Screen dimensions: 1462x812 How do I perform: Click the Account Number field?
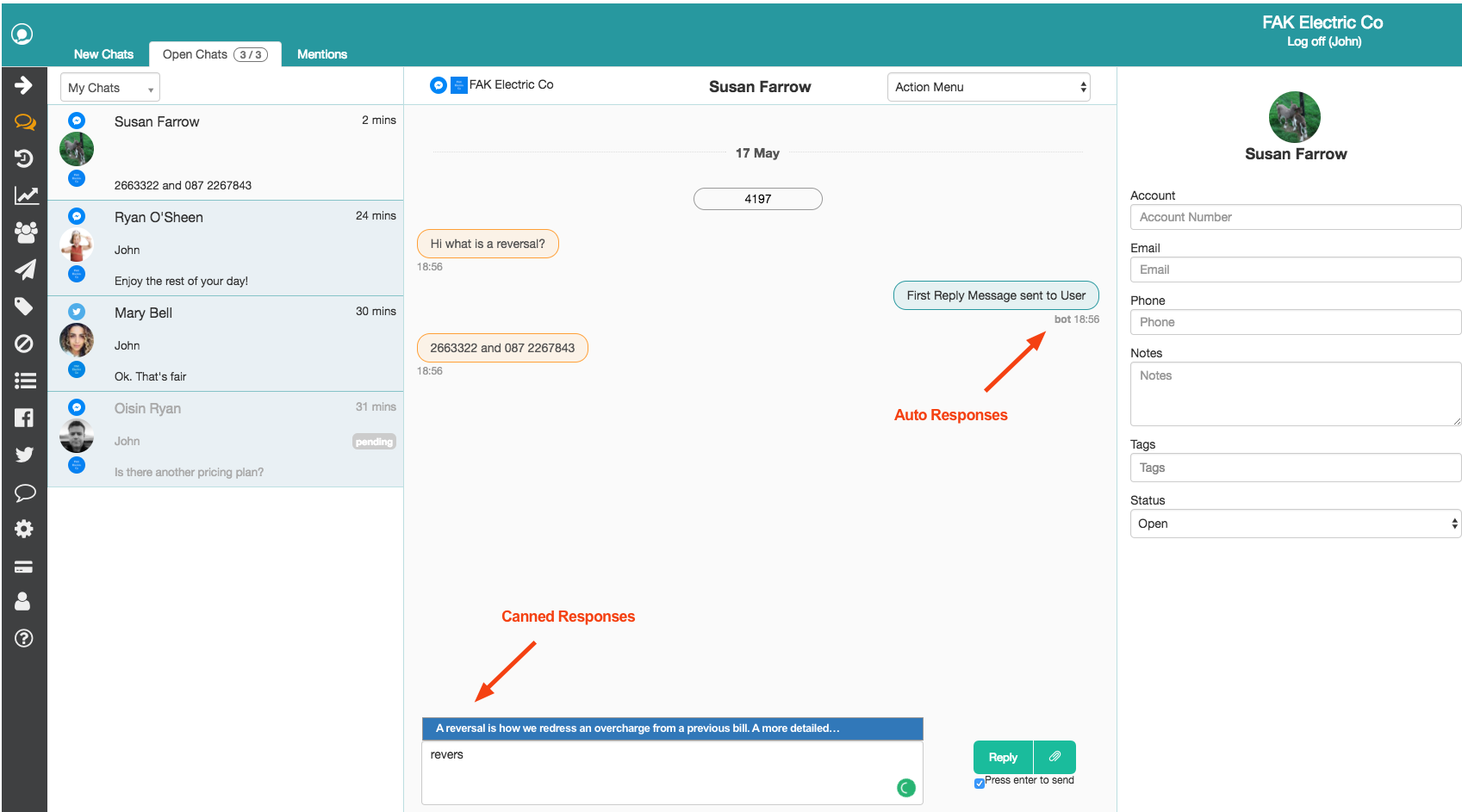[x=1296, y=217]
